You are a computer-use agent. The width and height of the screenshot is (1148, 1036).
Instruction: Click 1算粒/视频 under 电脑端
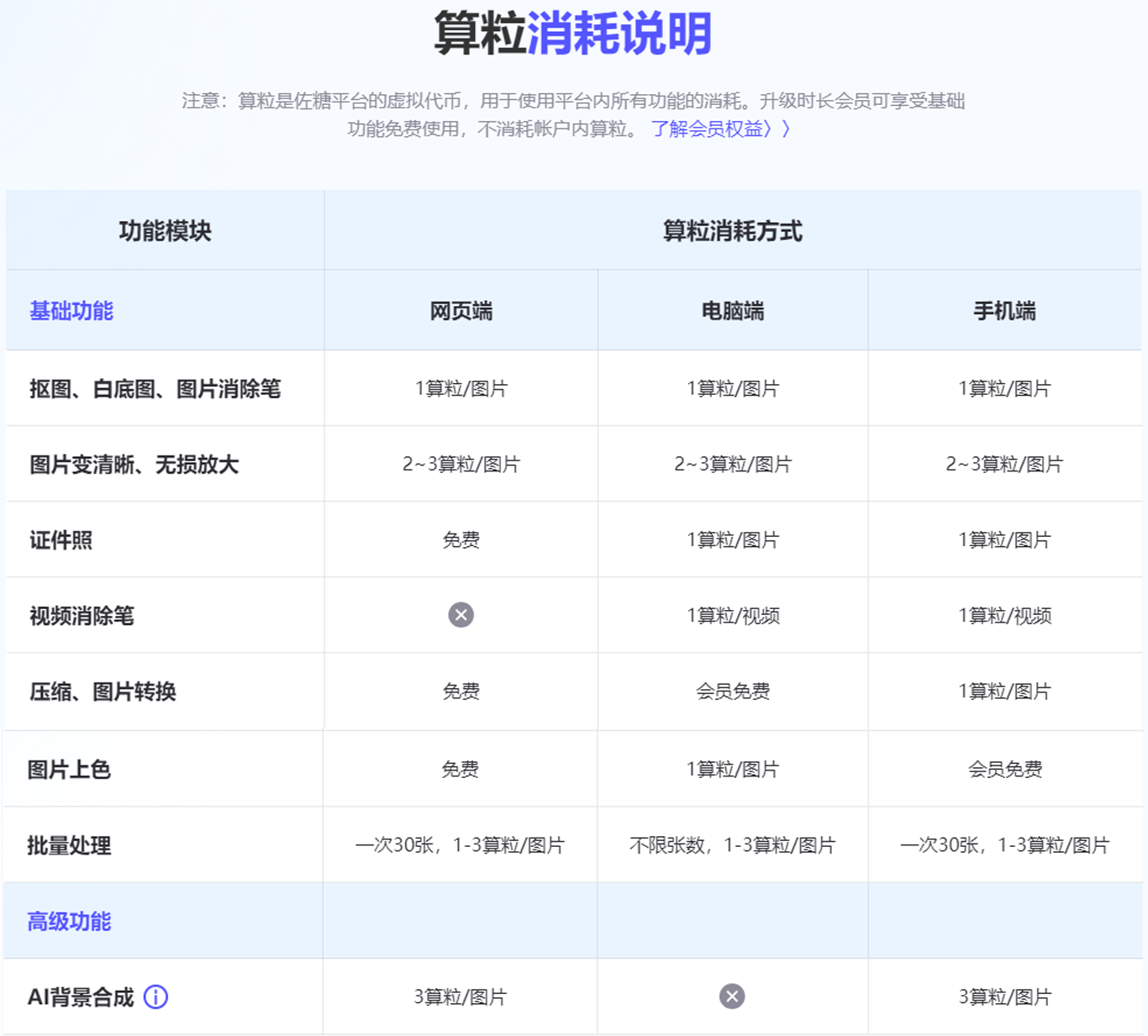(733, 616)
